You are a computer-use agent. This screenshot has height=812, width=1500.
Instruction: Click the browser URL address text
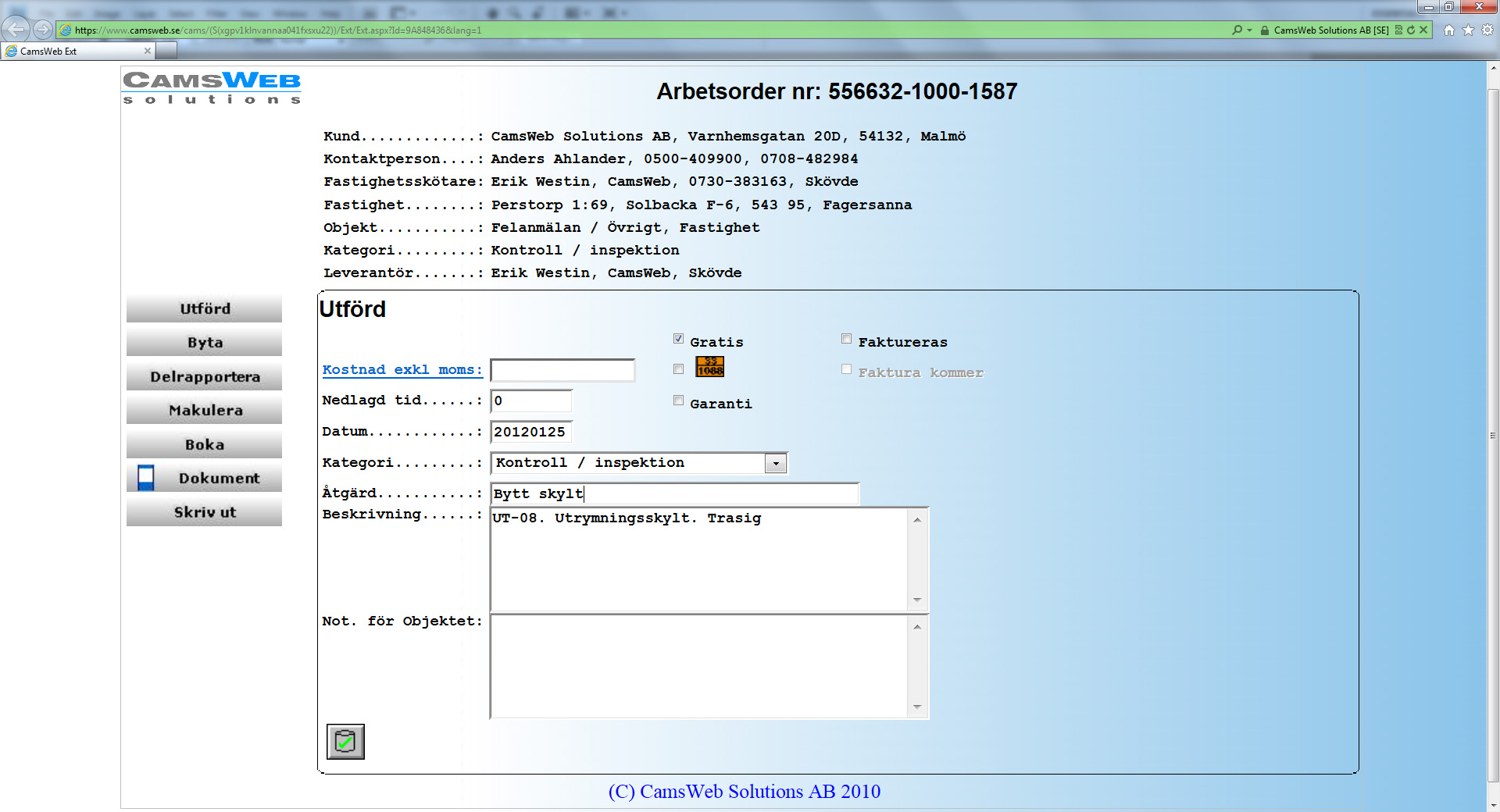point(278,30)
